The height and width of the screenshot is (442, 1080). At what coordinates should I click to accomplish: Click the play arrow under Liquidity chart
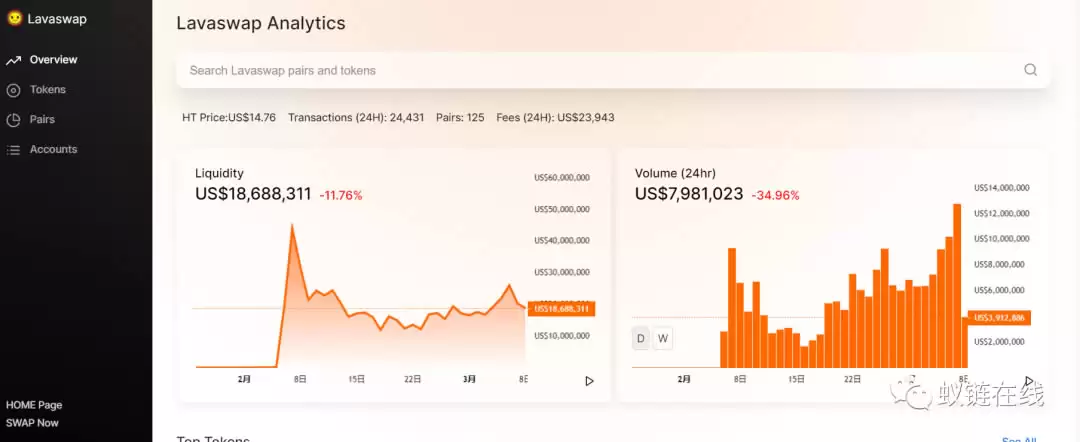589,381
